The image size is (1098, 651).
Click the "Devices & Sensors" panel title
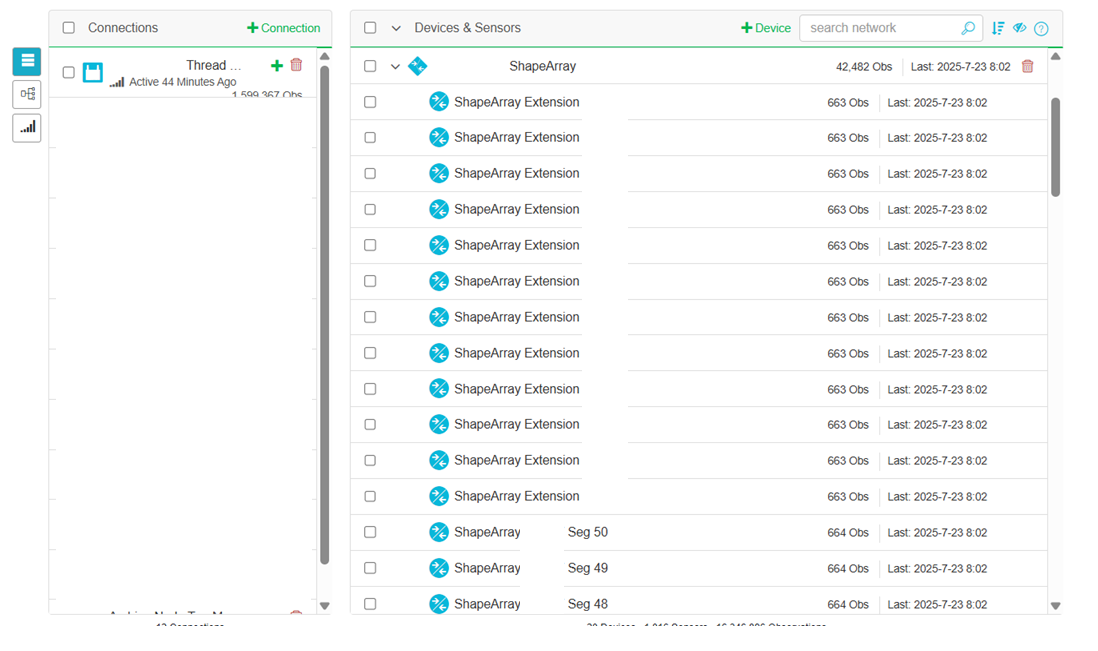pyautogui.click(x=468, y=28)
